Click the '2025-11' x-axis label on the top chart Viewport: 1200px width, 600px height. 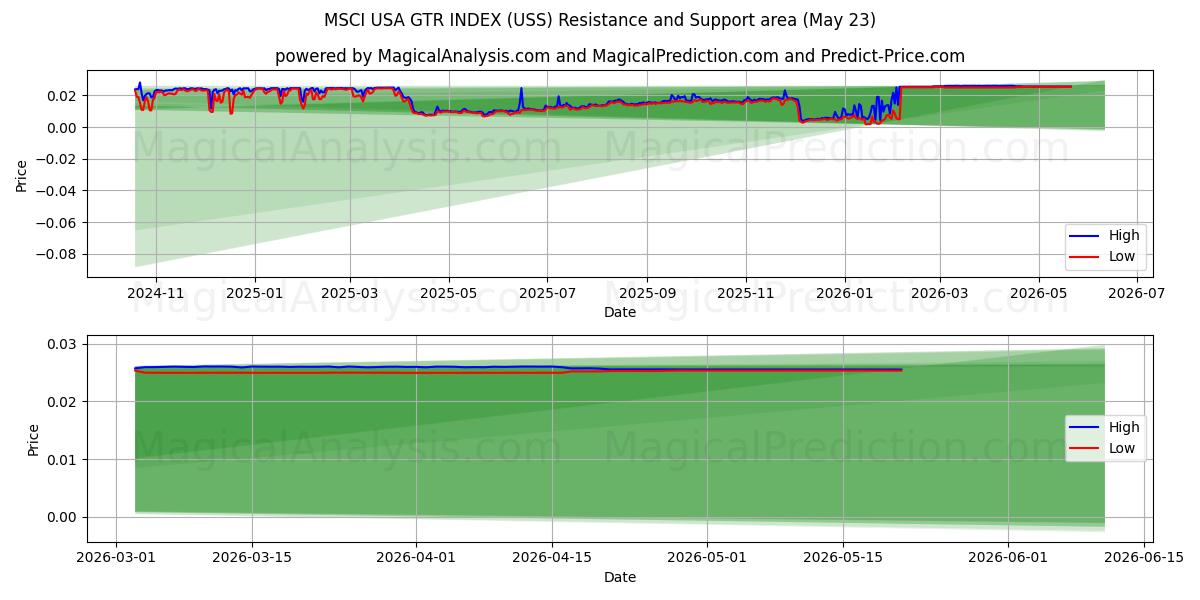[x=746, y=295]
